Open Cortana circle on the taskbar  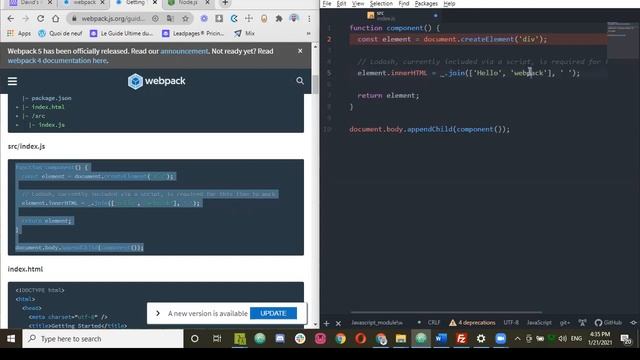pos(195,339)
